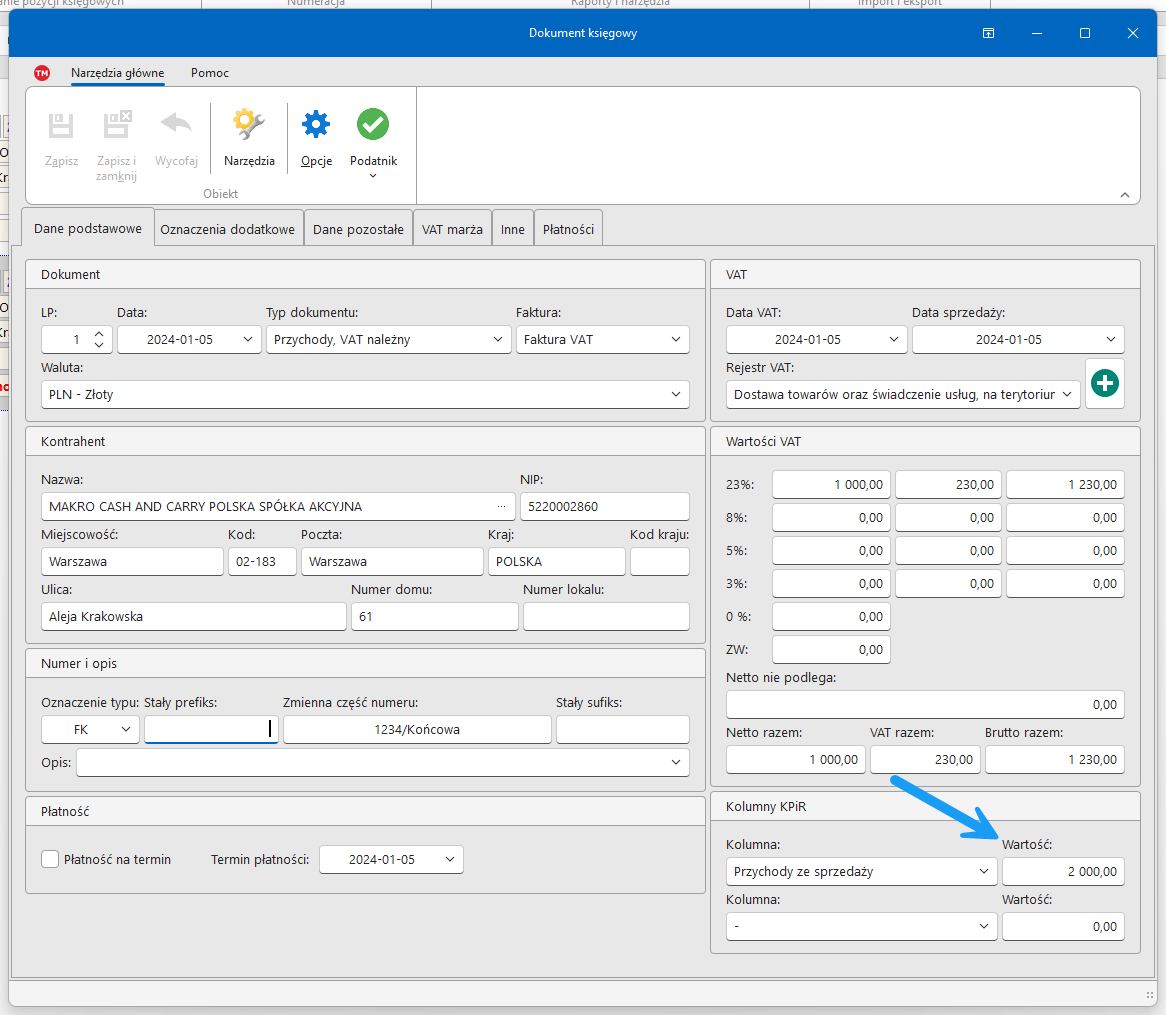The image size is (1166, 1015).
Task: Open the Płatności tab
Action: 568,229
